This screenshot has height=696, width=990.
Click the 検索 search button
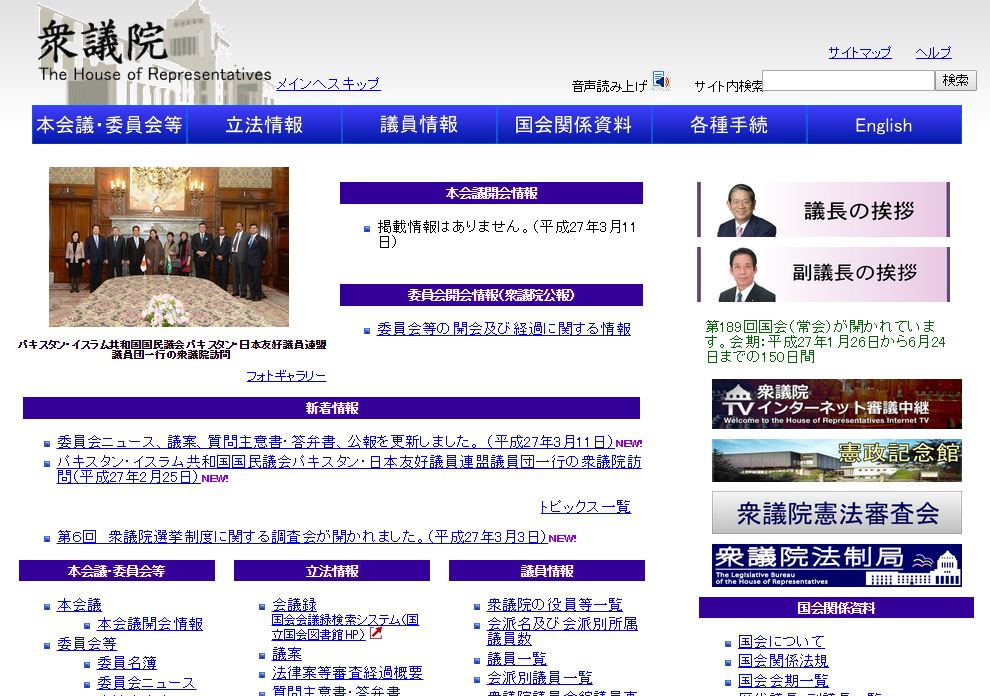[955, 80]
